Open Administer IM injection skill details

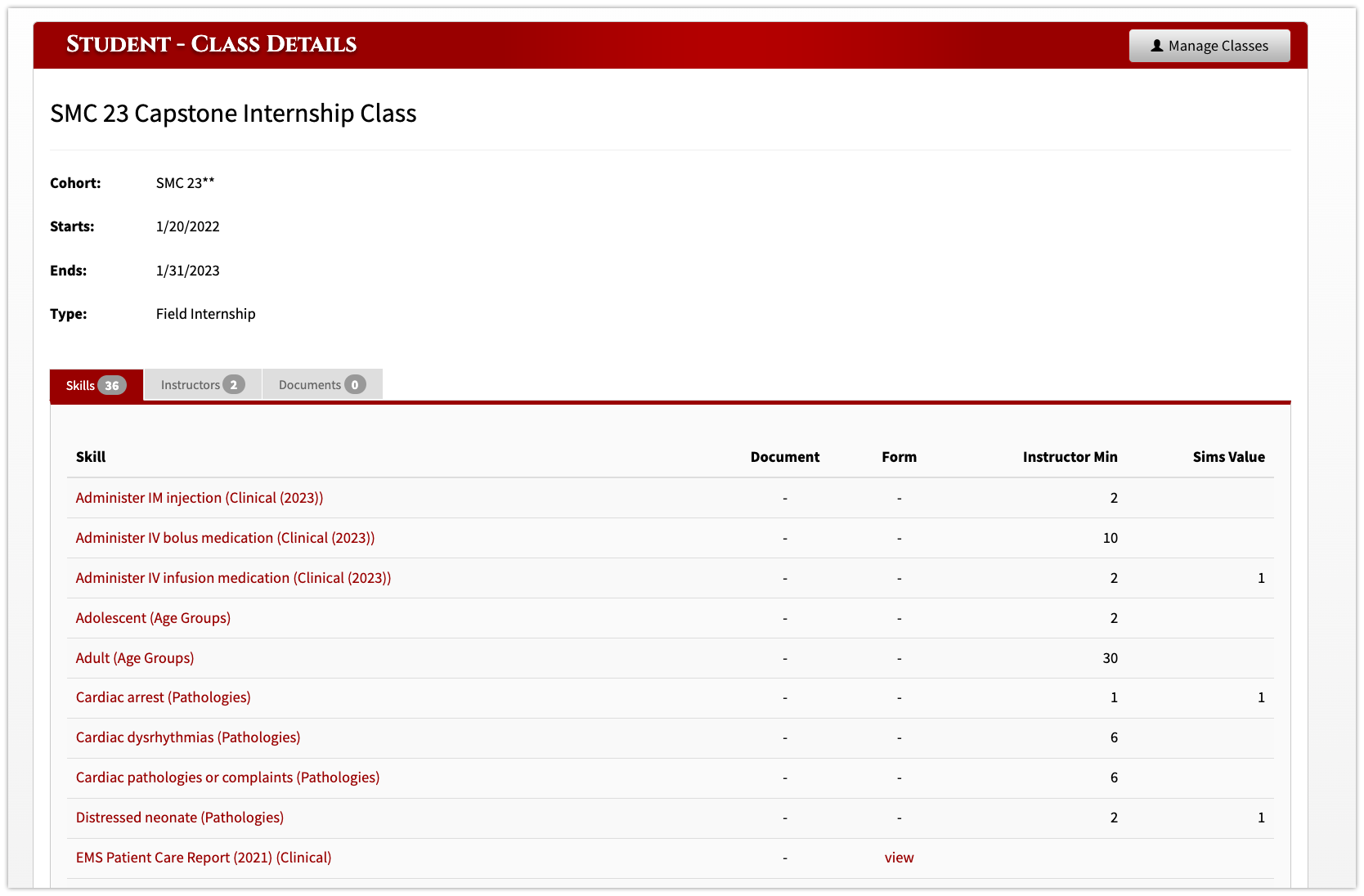point(199,498)
